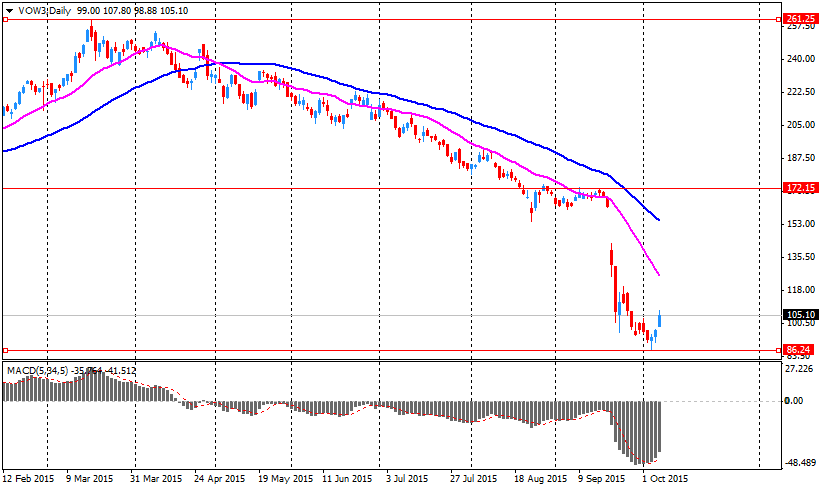Click the 205.00 price axis label
Image resolution: width=821 pixels, height=487 pixels.
click(801, 125)
